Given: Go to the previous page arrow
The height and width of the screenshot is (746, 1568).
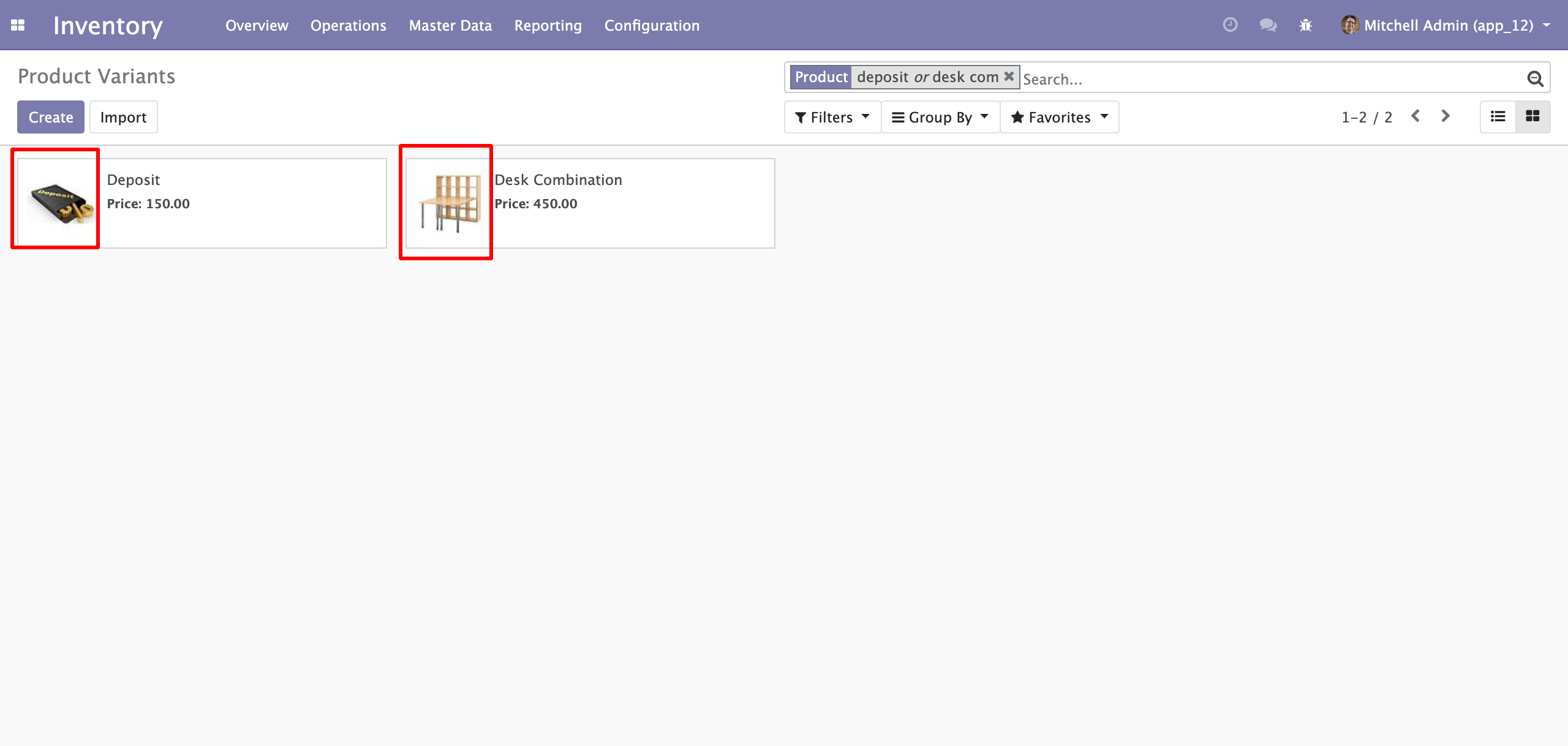Looking at the screenshot, I should [1415, 116].
